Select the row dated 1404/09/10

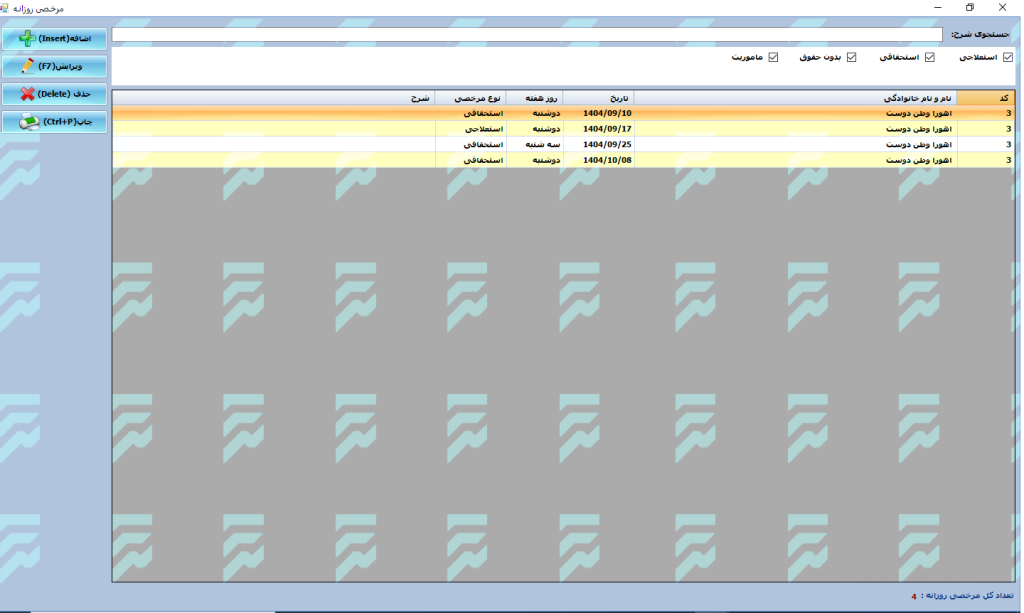[x=606, y=114]
